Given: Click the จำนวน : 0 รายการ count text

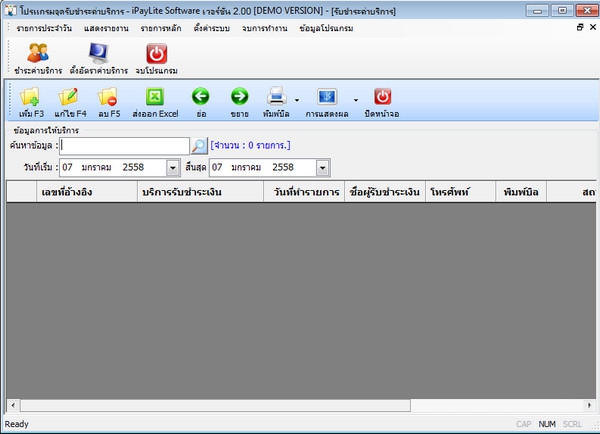Looking at the screenshot, I should (250, 145).
